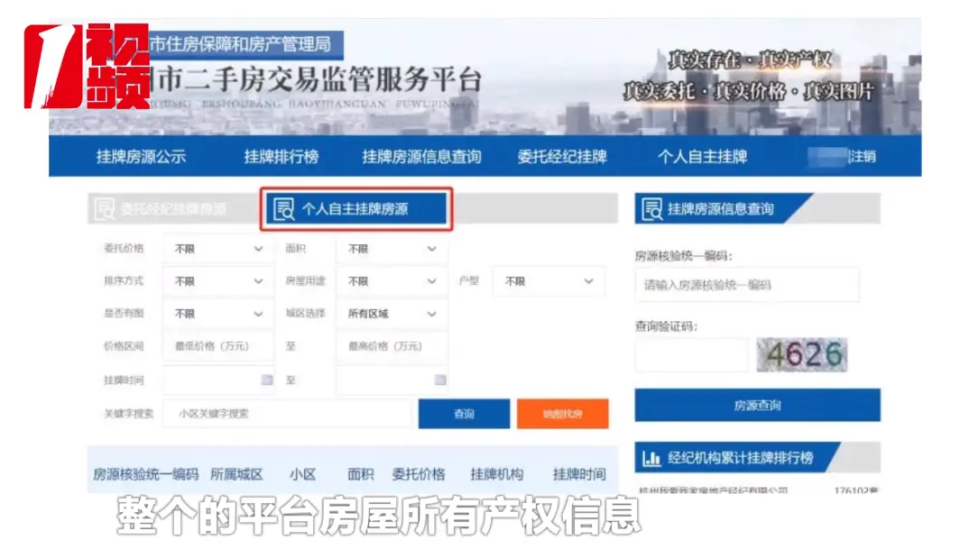Click the 委托经纪挂牌房源 tab icon
Image resolution: width=960 pixels, height=549 pixels.
click(104, 209)
